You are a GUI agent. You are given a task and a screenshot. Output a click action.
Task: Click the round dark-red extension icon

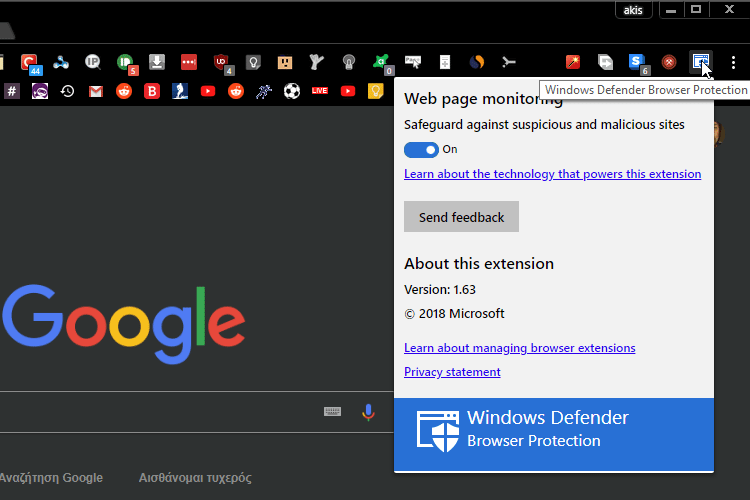pyautogui.click(x=669, y=62)
